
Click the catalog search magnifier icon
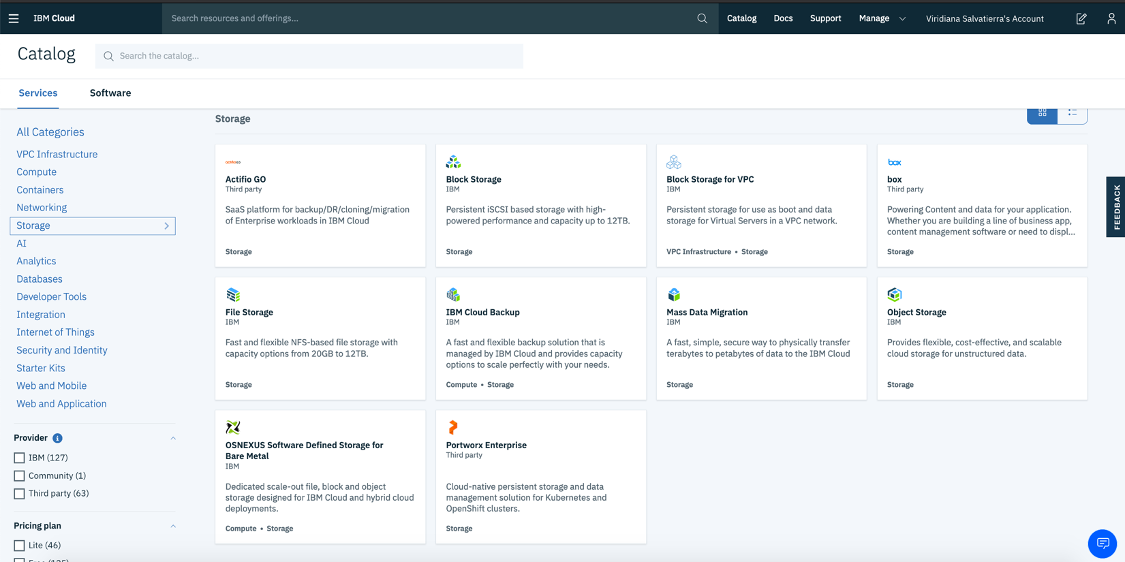click(x=108, y=56)
